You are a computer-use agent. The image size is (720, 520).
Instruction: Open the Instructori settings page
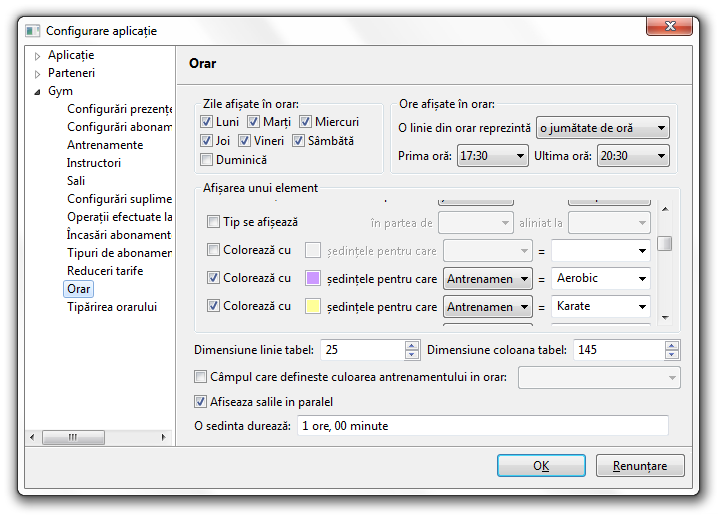[94, 163]
